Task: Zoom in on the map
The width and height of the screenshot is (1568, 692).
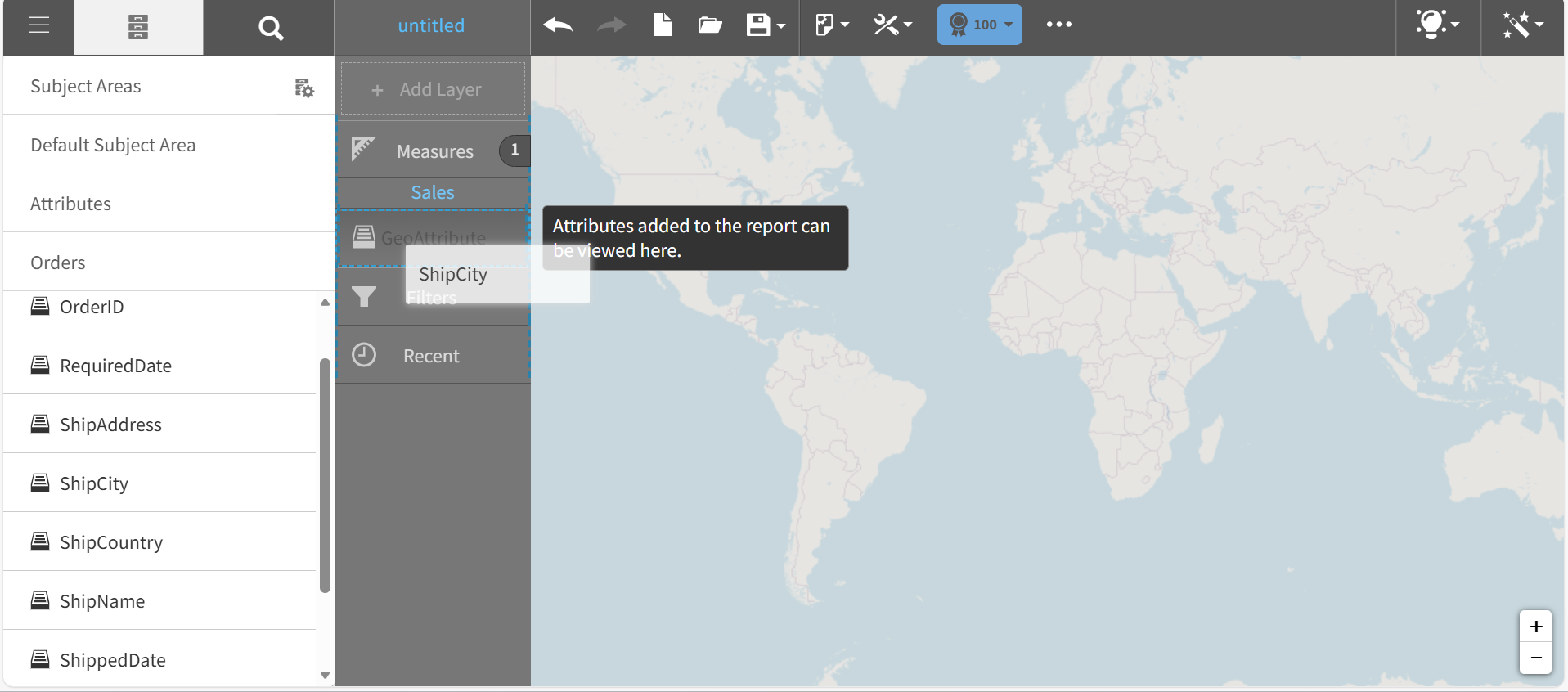Action: [1535, 627]
